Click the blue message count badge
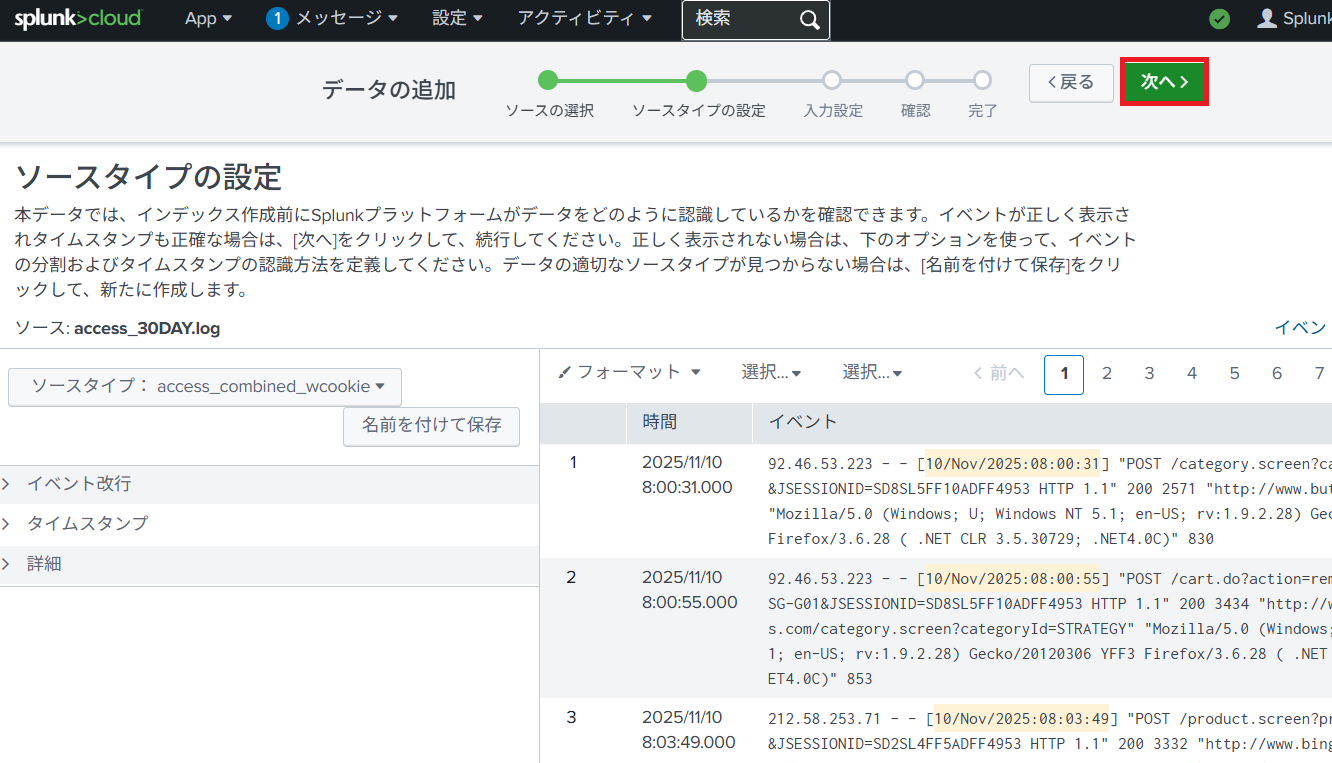 click(x=277, y=19)
